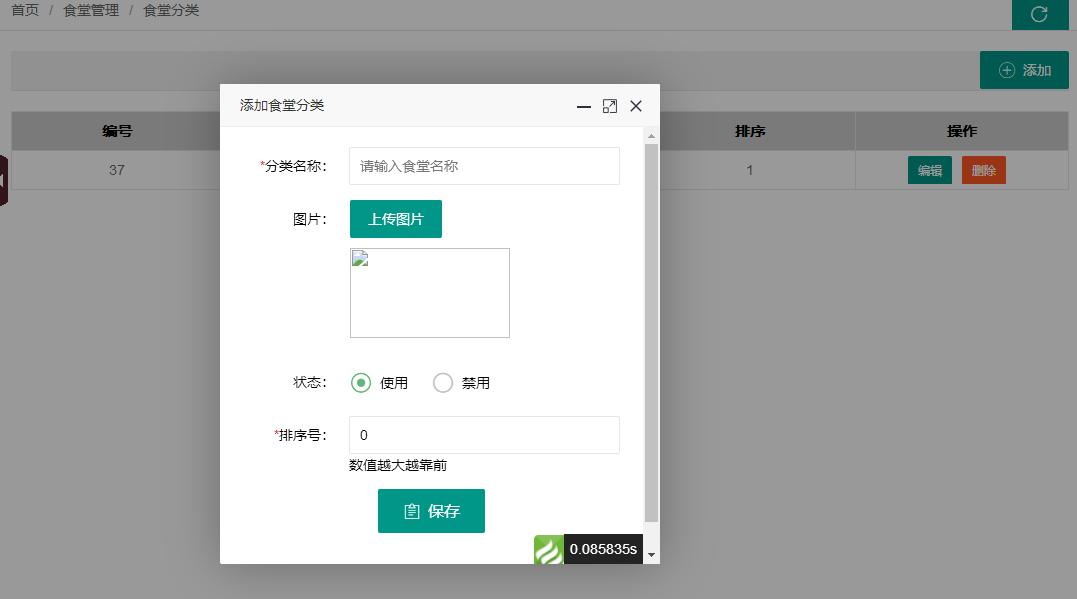1077x599 pixels.
Task: Click the image preview placeholder box
Action: pos(430,293)
